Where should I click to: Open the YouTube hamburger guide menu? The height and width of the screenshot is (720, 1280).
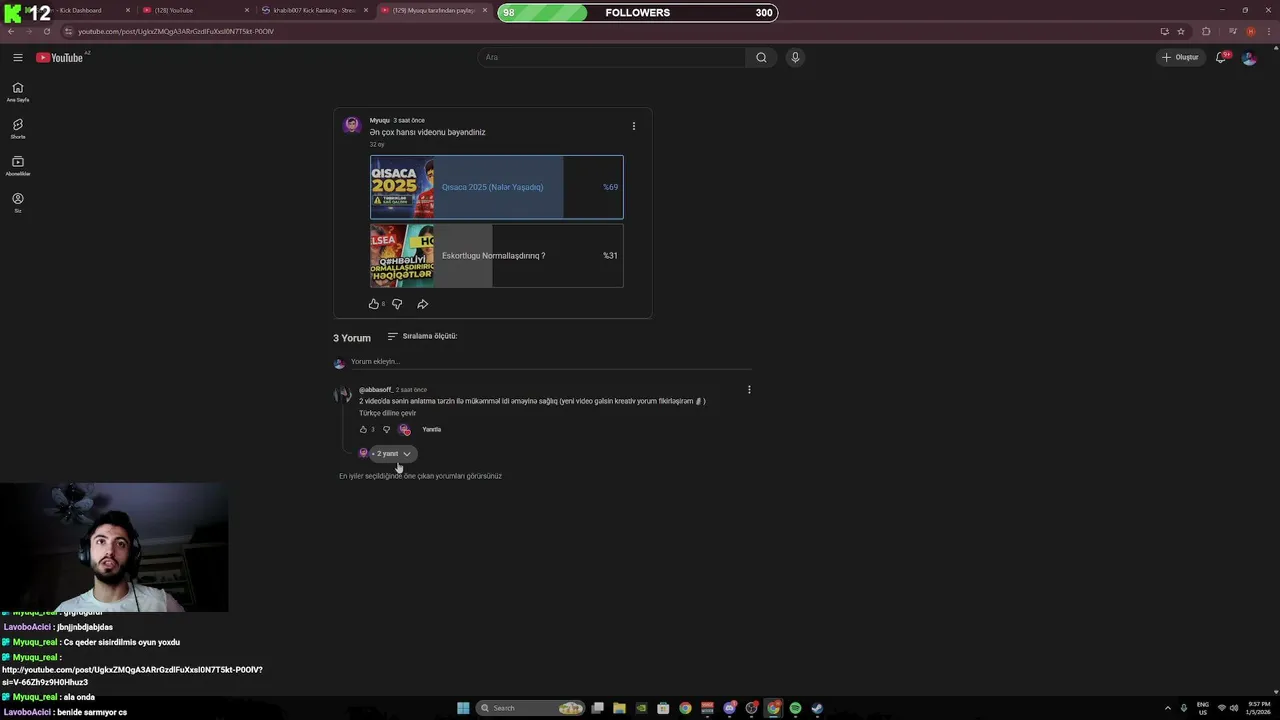17,57
